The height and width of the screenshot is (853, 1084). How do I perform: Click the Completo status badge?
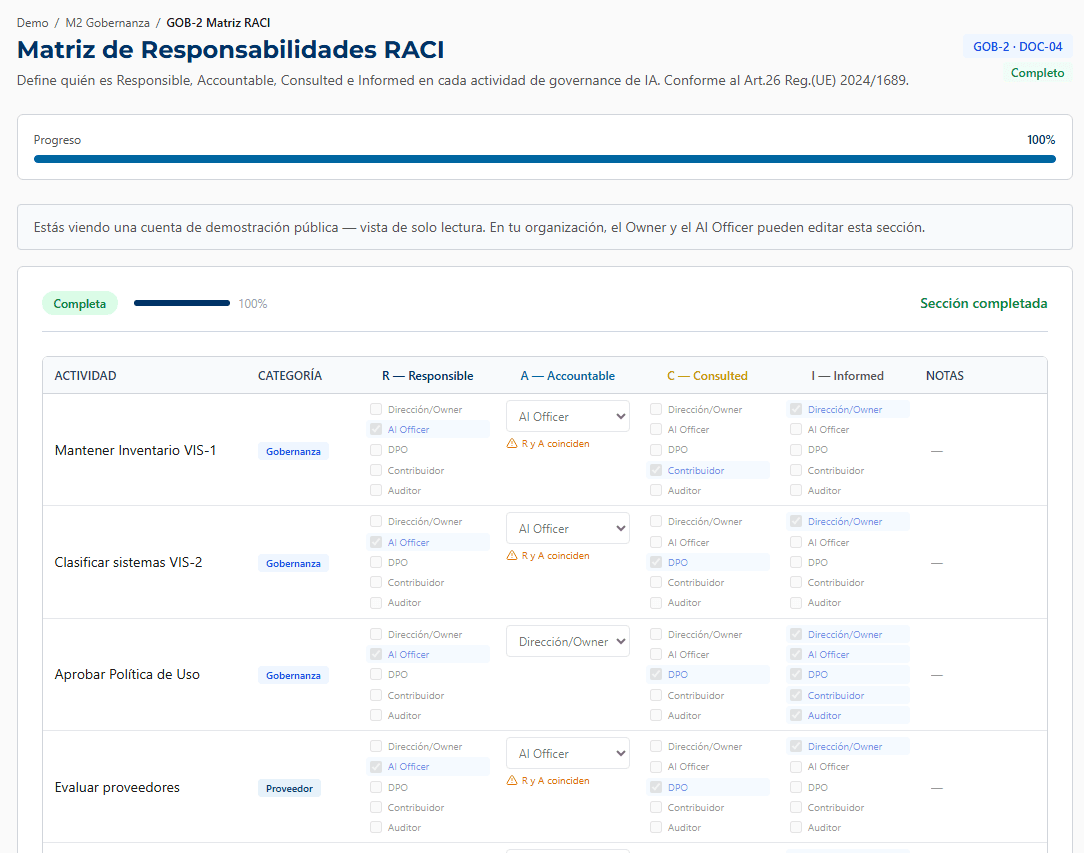(x=1037, y=73)
